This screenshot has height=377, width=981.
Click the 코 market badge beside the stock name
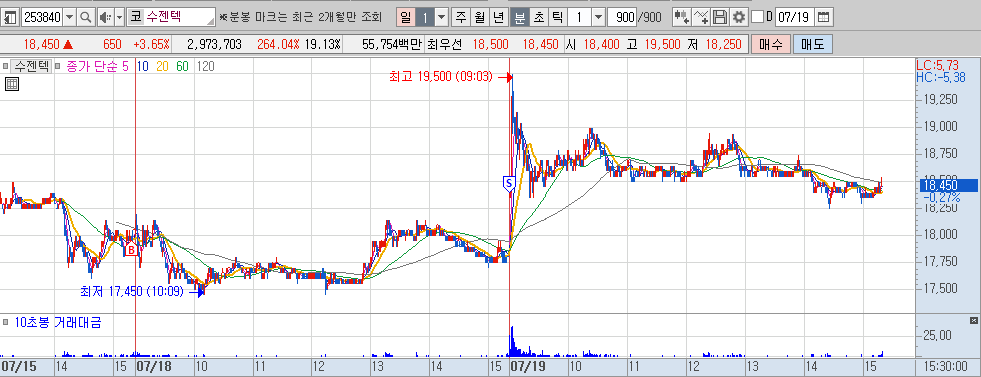pos(135,17)
